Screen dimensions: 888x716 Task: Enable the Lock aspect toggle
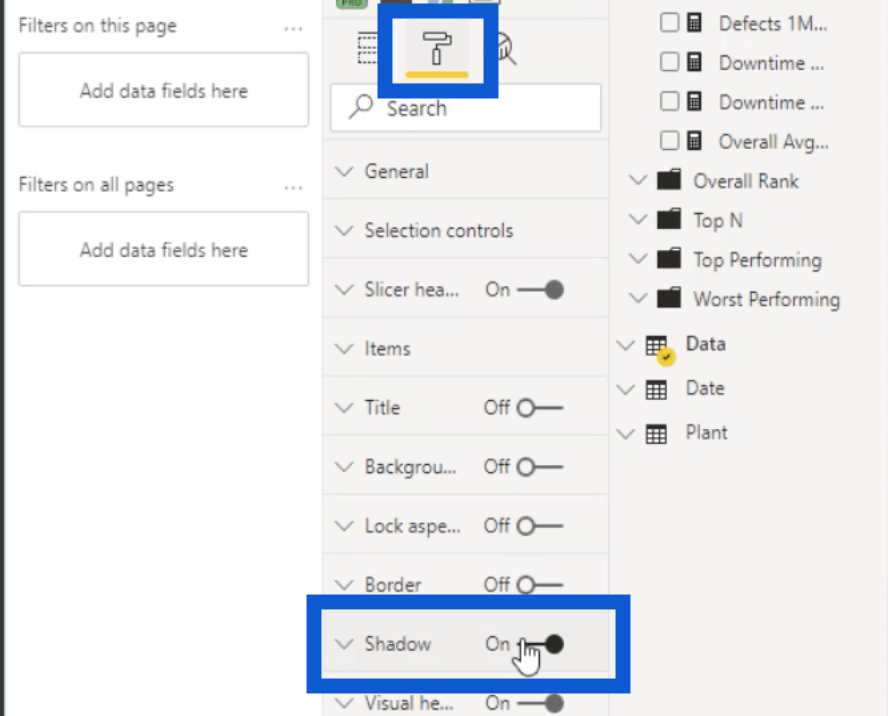pos(540,526)
